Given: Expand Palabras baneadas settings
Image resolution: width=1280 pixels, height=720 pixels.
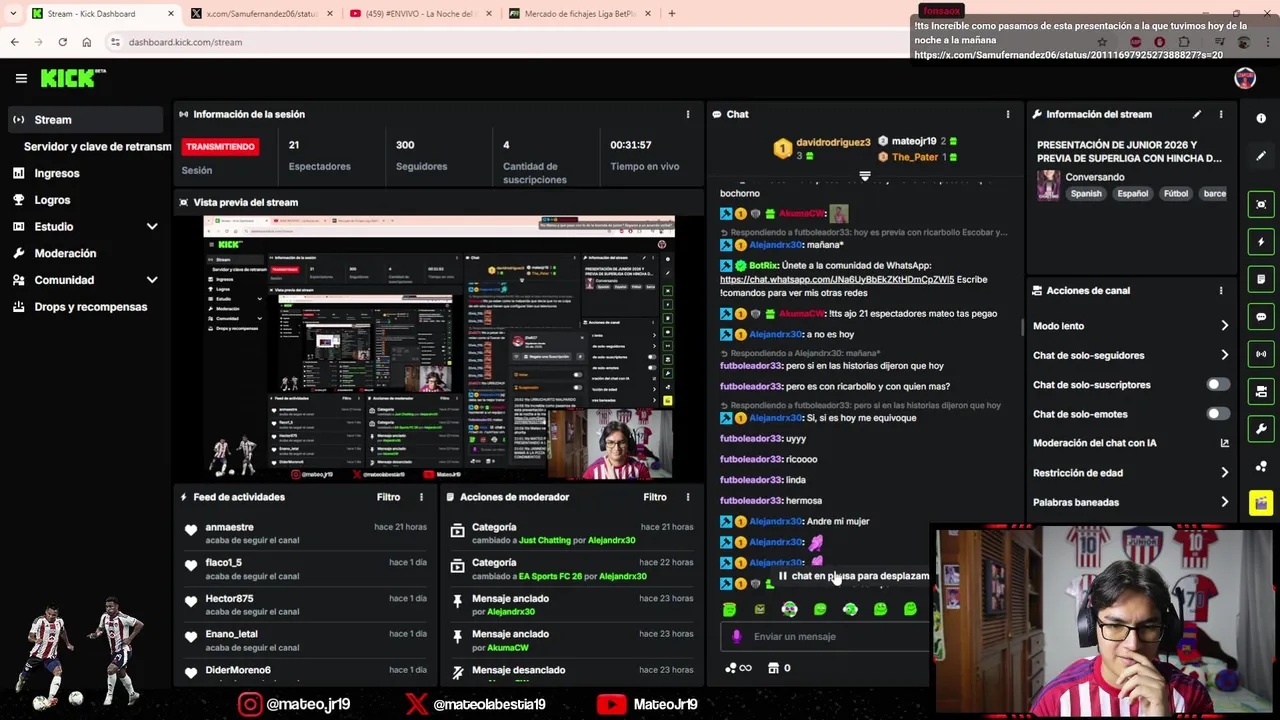Looking at the screenshot, I should click(x=1224, y=502).
